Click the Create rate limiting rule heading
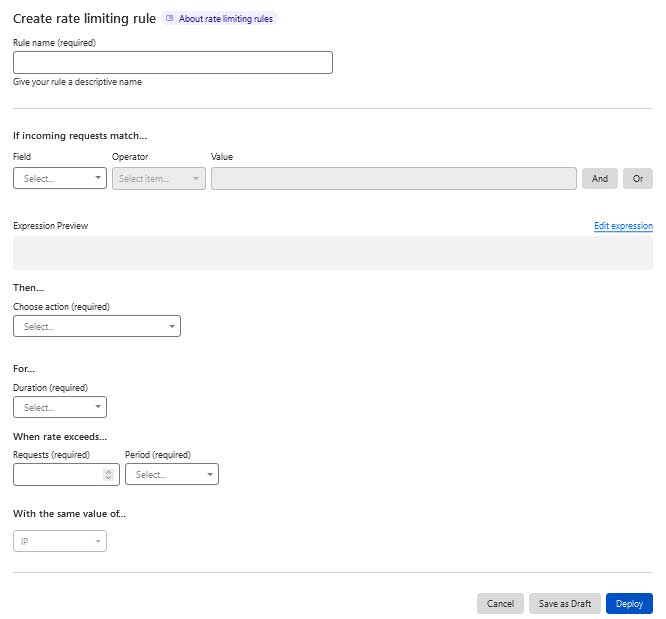The image size is (666, 619). click(85, 19)
